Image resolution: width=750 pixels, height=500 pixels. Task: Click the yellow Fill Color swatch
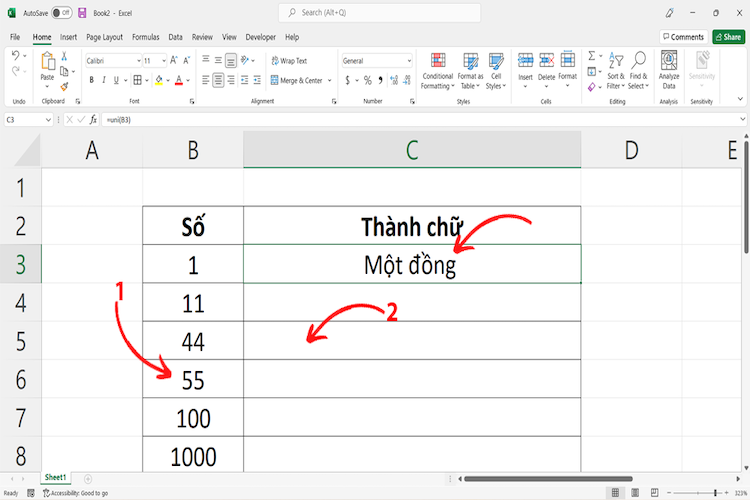[x=159, y=80]
